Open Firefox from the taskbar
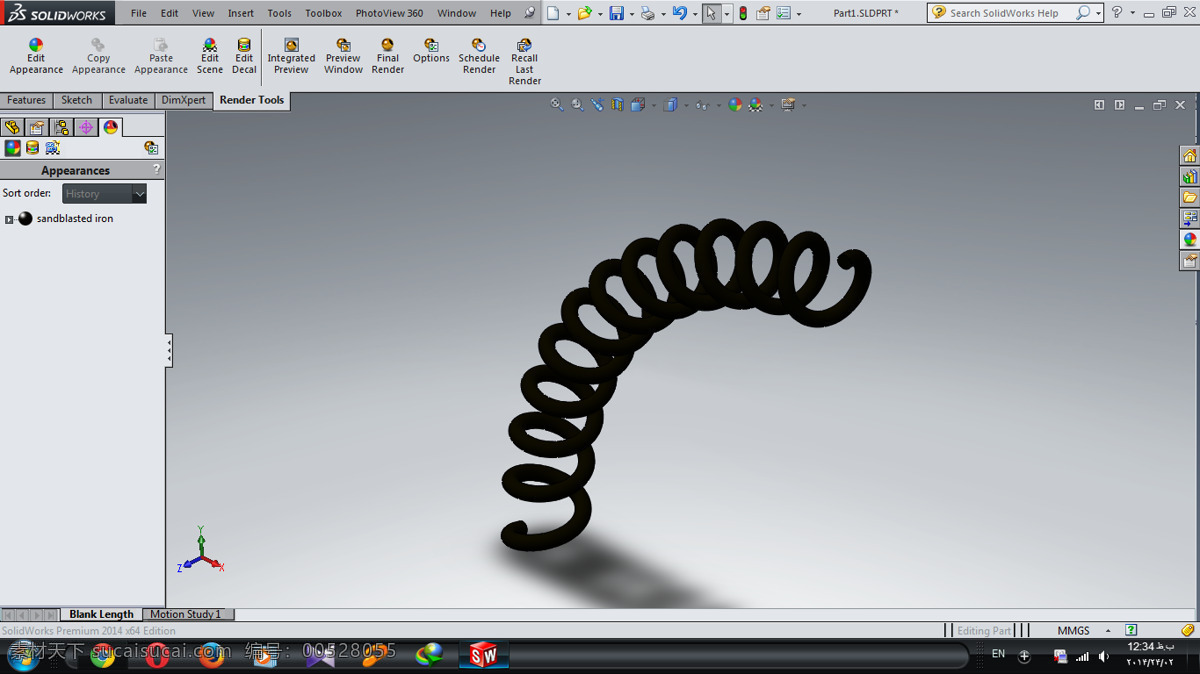The height and width of the screenshot is (674, 1200). click(211, 656)
